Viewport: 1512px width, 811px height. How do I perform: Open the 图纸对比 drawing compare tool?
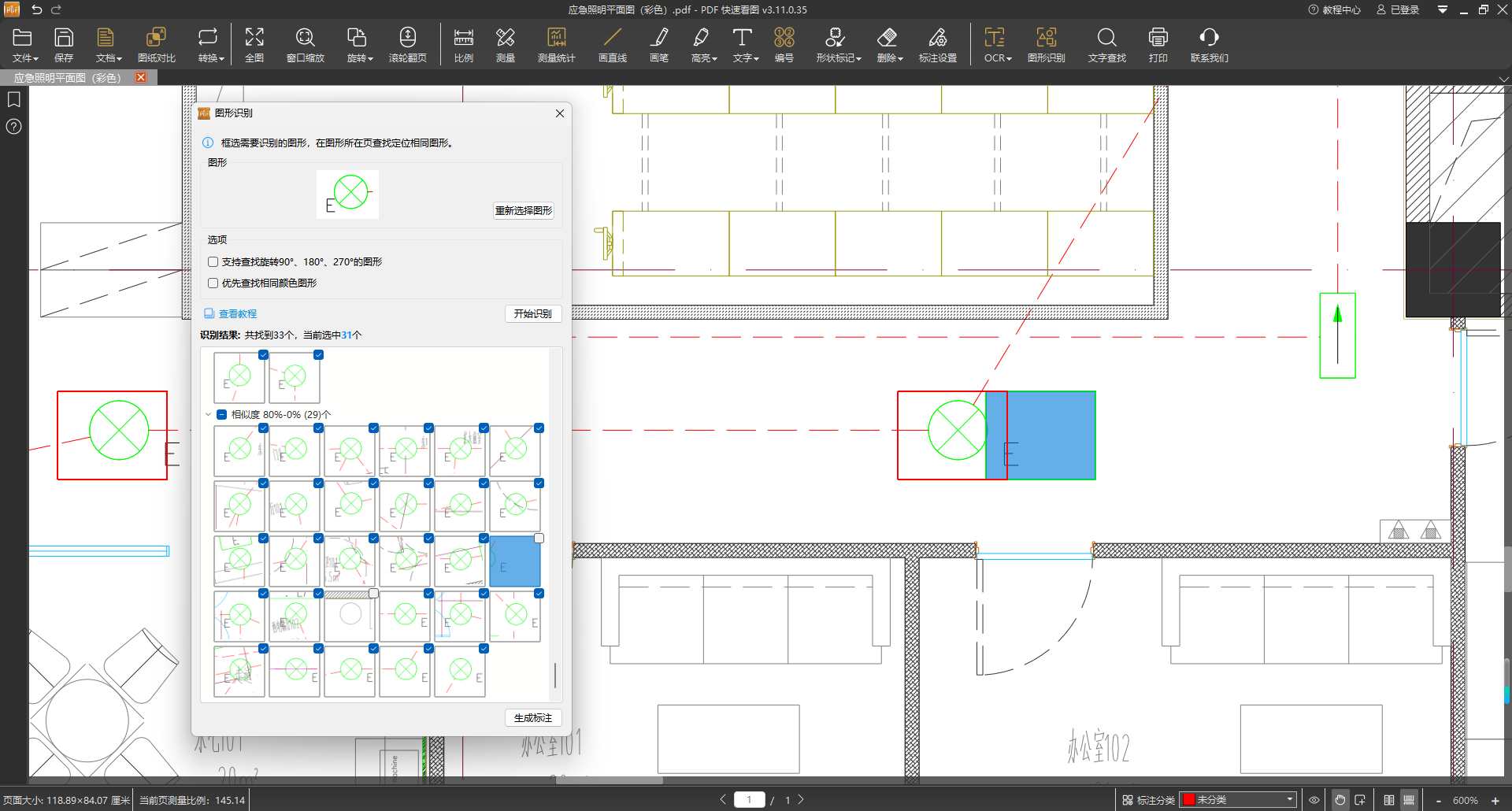[156, 45]
